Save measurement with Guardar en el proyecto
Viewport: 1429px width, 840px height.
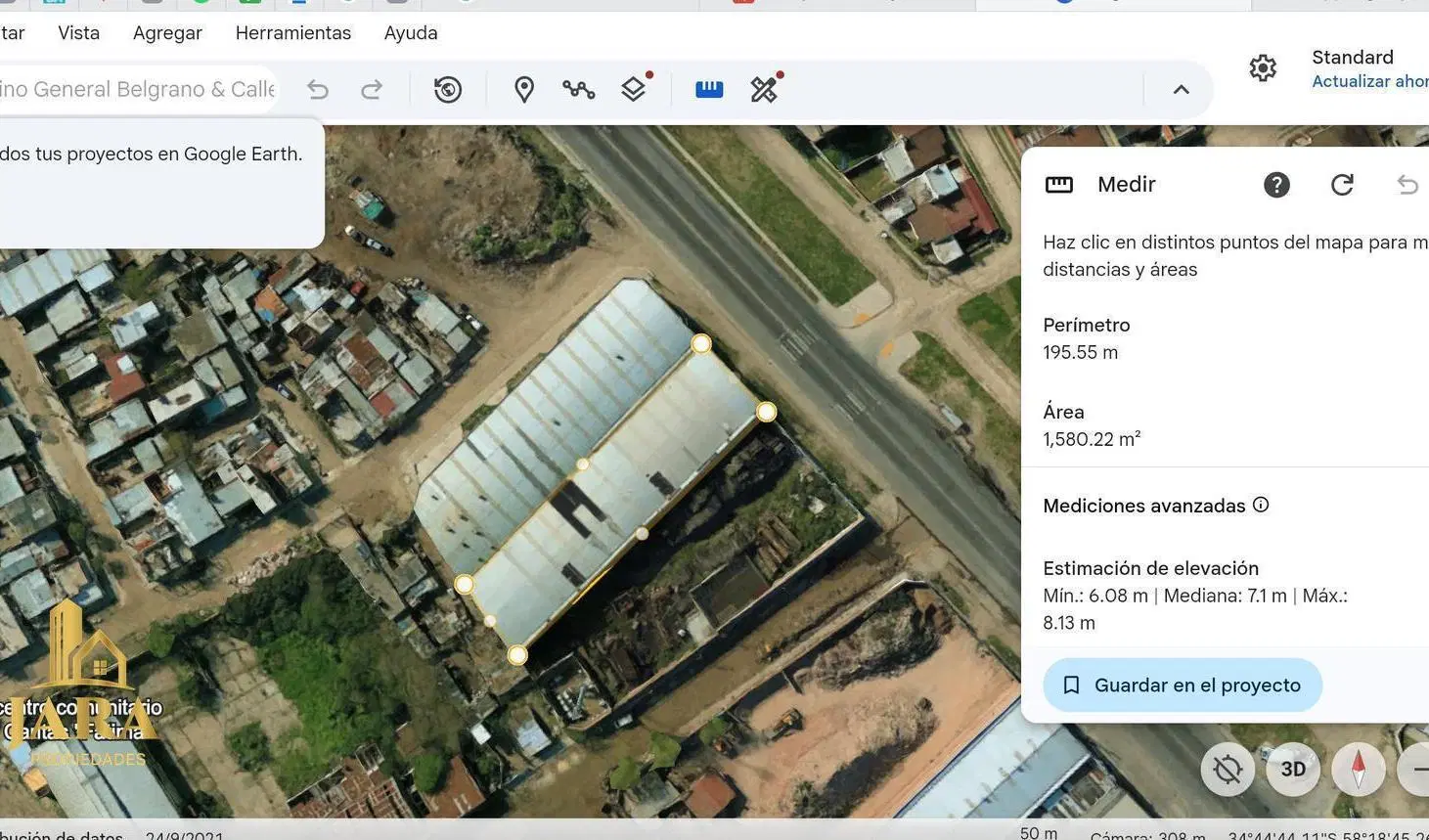[x=1183, y=685]
